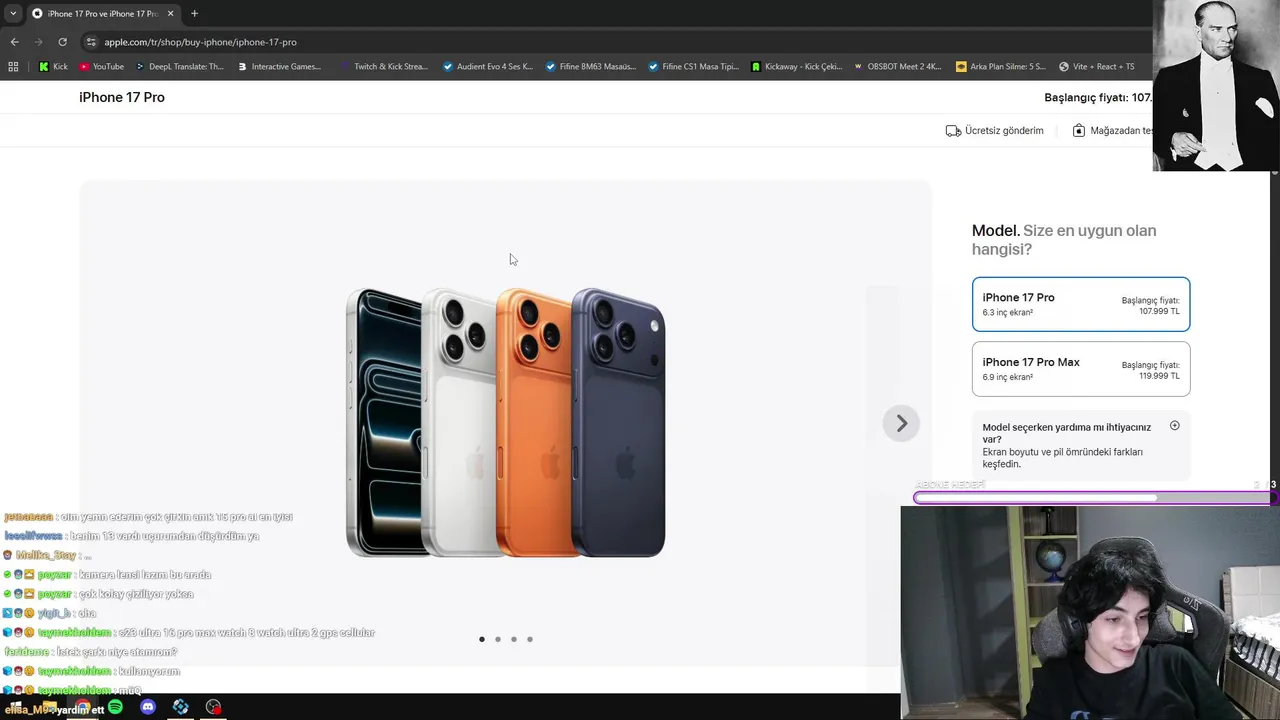Click the Başlangıç fiyatı header price text
The height and width of the screenshot is (720, 1280).
pyautogui.click(x=1098, y=97)
